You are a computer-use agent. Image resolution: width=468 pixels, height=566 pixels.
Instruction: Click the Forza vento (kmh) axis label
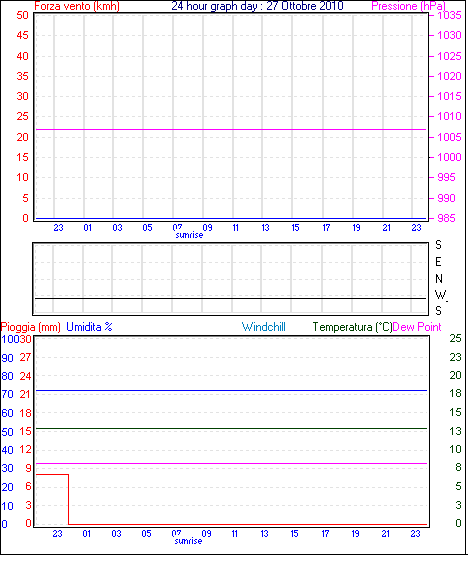coord(77,6)
